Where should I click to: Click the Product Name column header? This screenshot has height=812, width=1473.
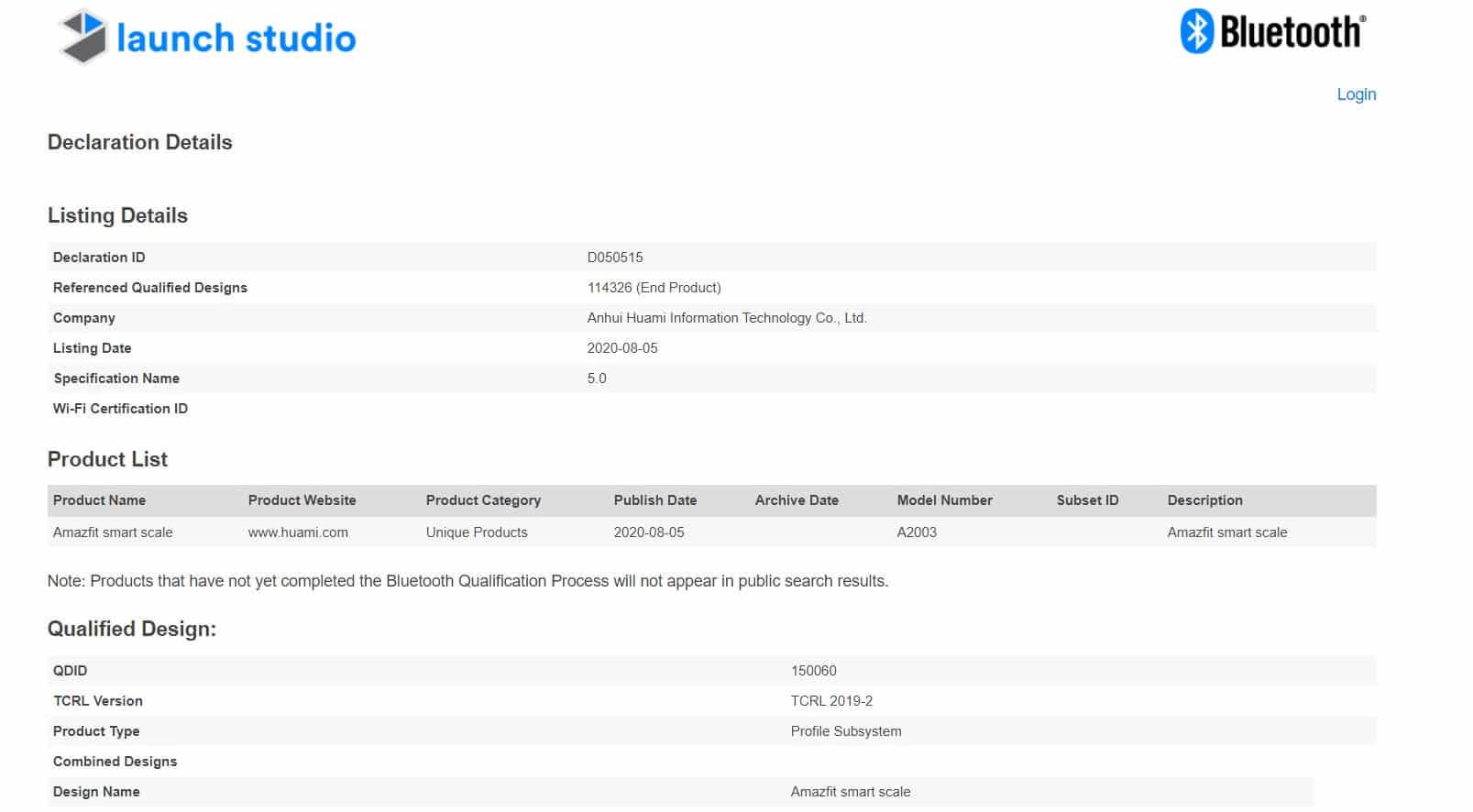[x=99, y=500]
